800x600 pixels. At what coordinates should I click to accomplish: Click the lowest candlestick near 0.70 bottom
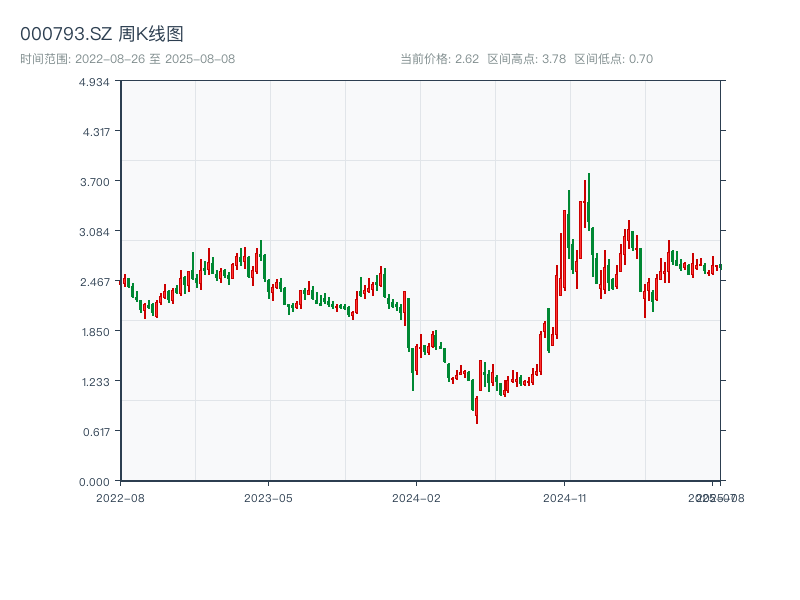[x=476, y=409]
